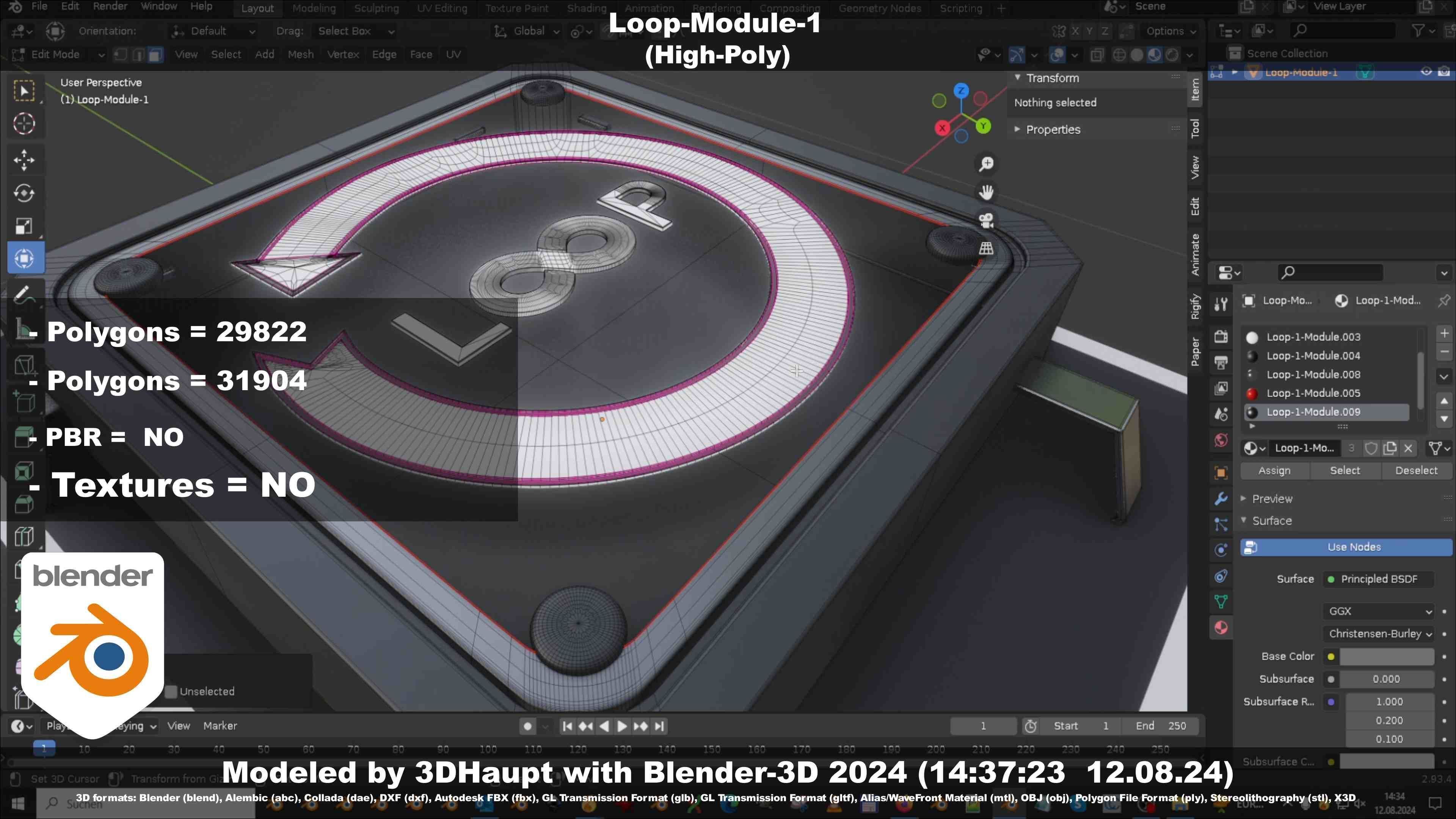
Task: Activate the 3D Cursor tool
Action: (24, 124)
